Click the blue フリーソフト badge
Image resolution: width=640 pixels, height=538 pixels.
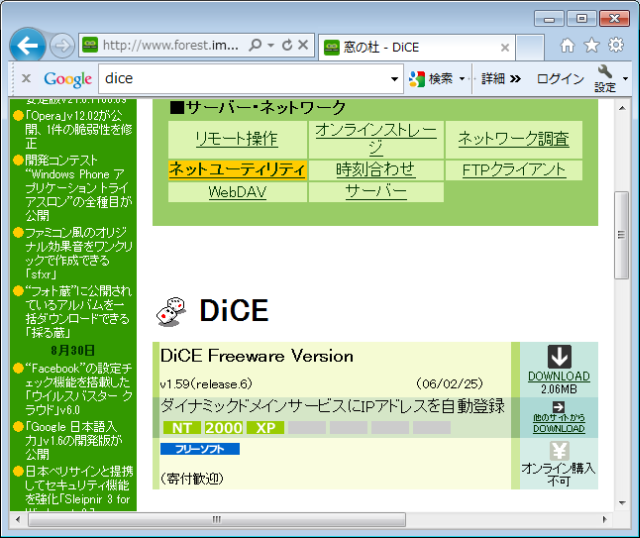tap(200, 449)
